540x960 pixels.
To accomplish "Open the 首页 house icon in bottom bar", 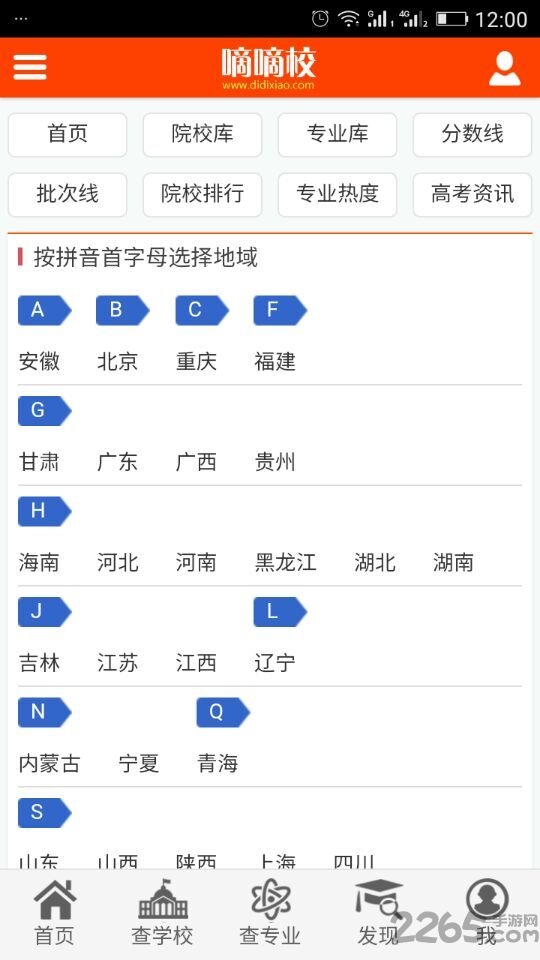I will 54,900.
